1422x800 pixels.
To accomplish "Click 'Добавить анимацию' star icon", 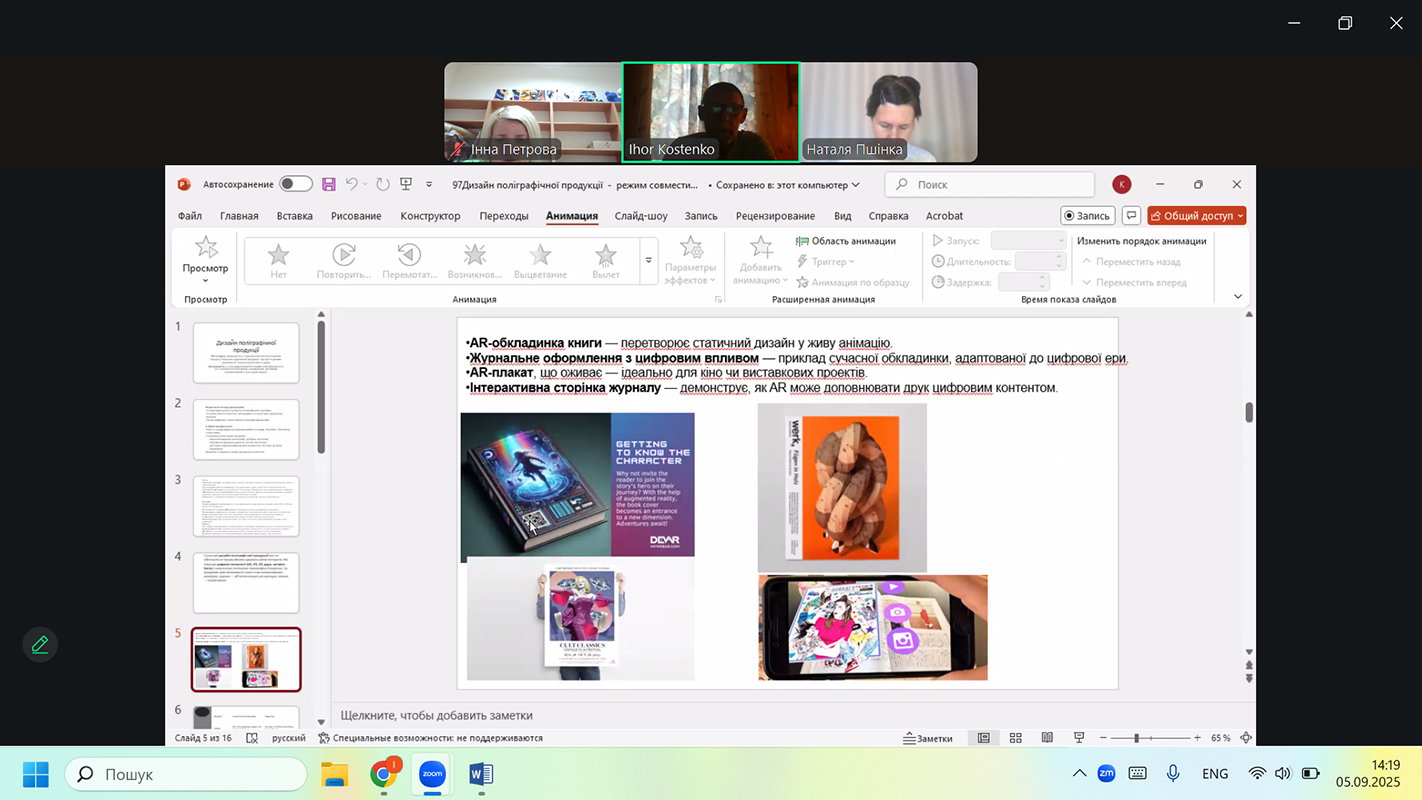I will pos(761,247).
